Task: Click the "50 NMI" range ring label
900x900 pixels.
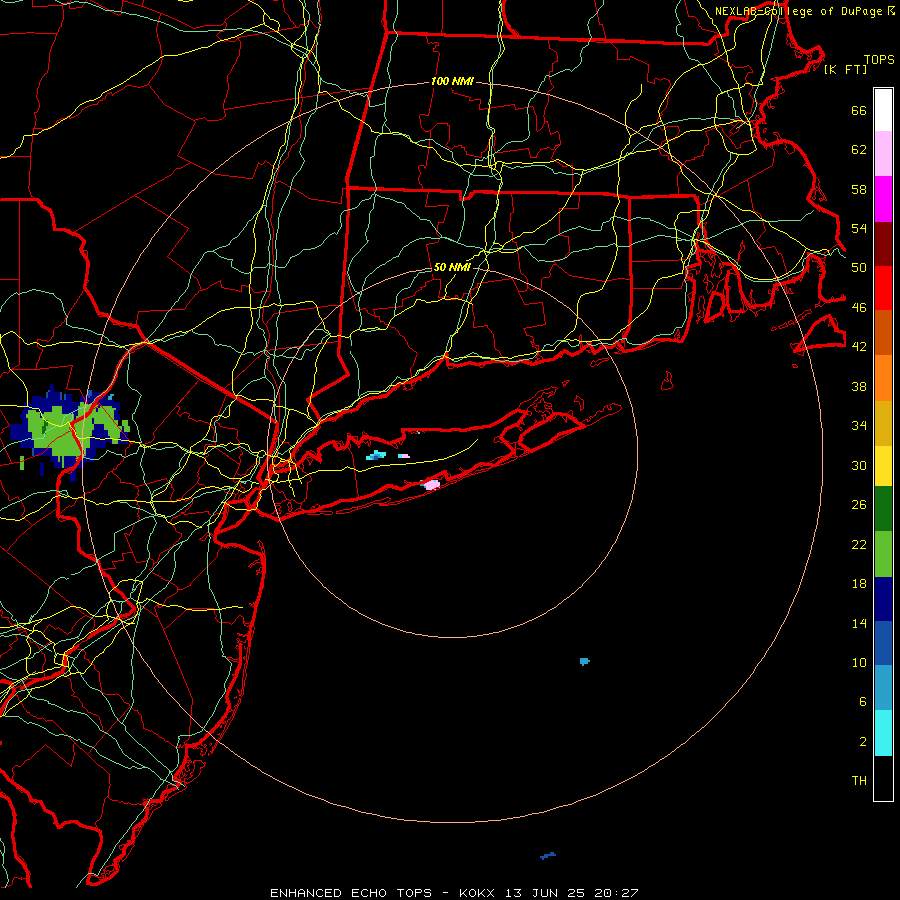Action: click(452, 267)
